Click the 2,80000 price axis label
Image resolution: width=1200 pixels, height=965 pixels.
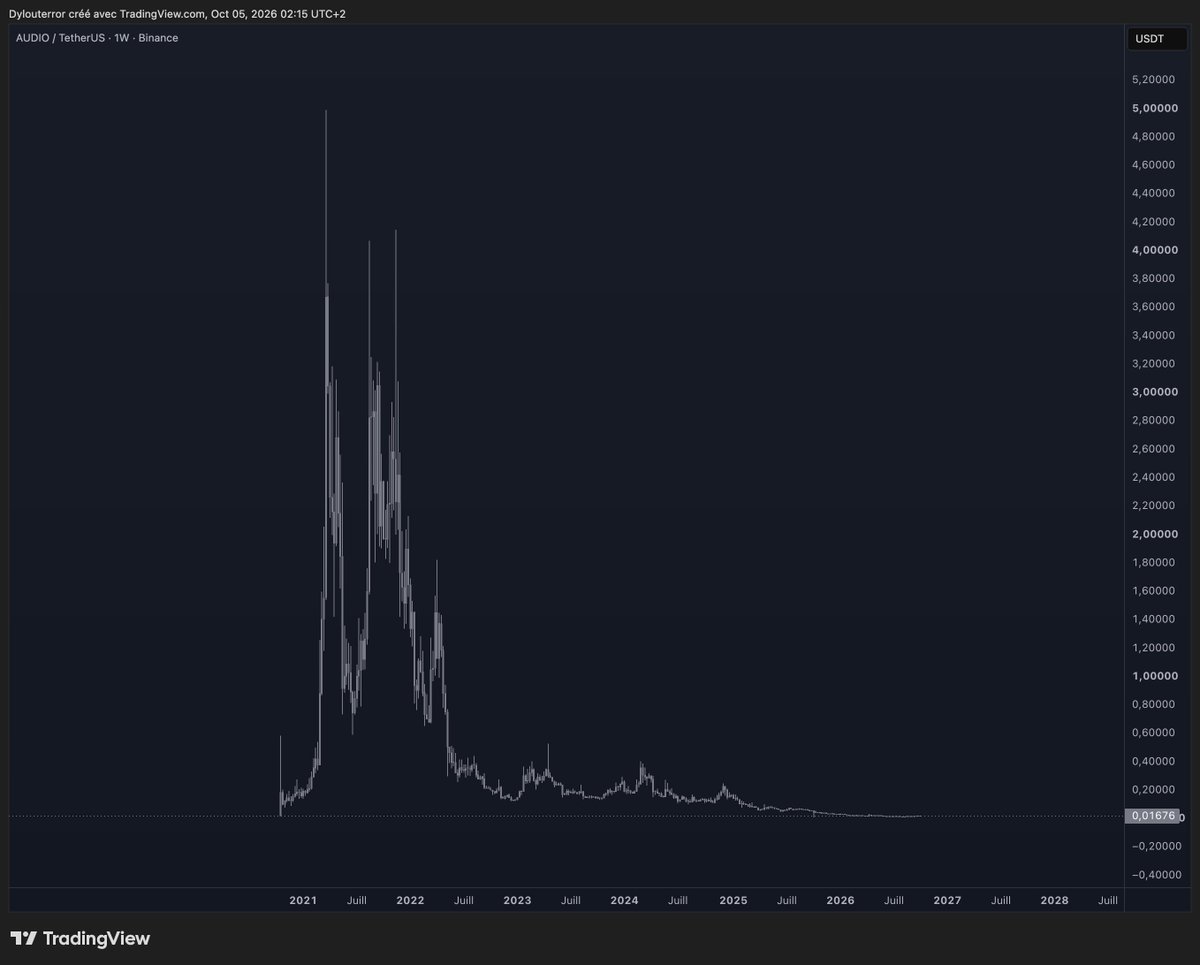click(1155, 420)
